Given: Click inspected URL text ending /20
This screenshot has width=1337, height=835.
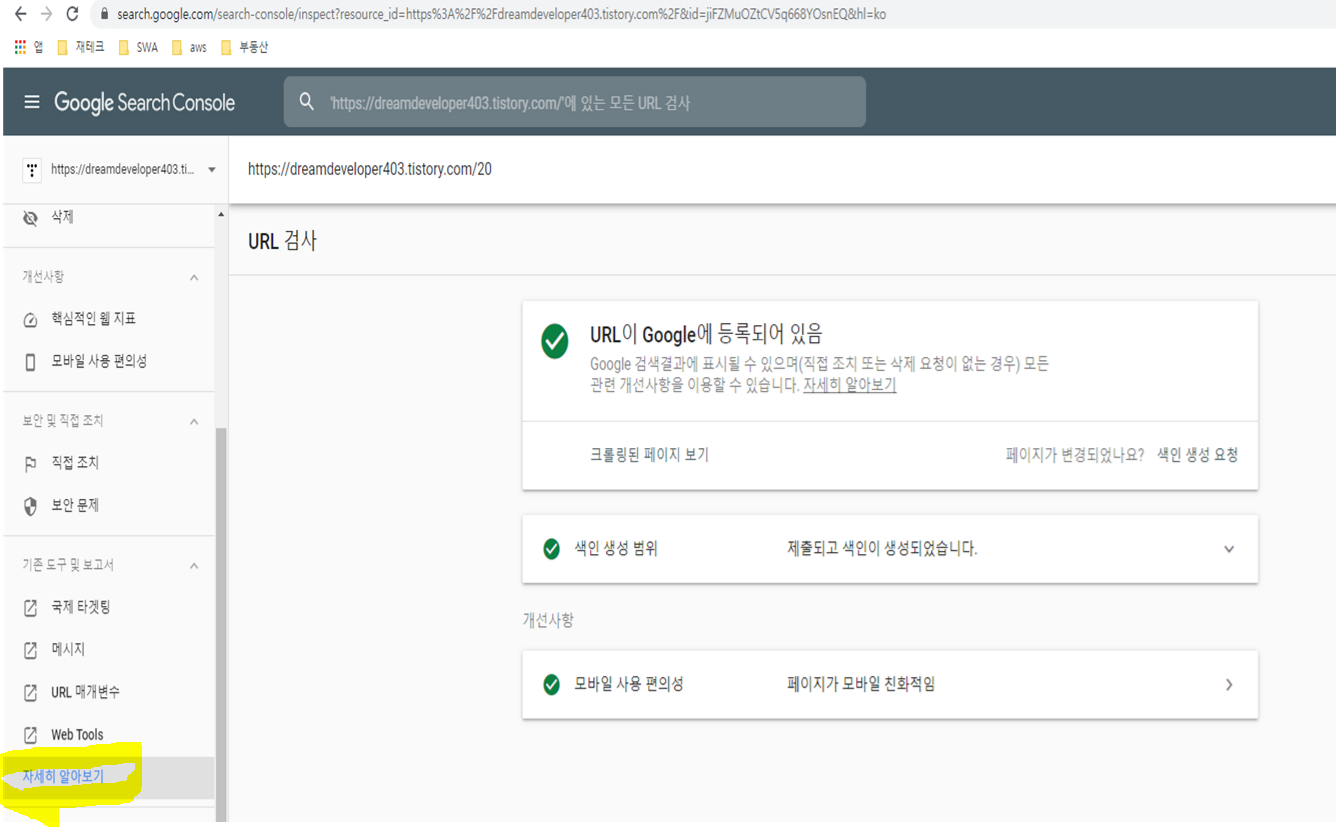Looking at the screenshot, I should [x=370, y=170].
